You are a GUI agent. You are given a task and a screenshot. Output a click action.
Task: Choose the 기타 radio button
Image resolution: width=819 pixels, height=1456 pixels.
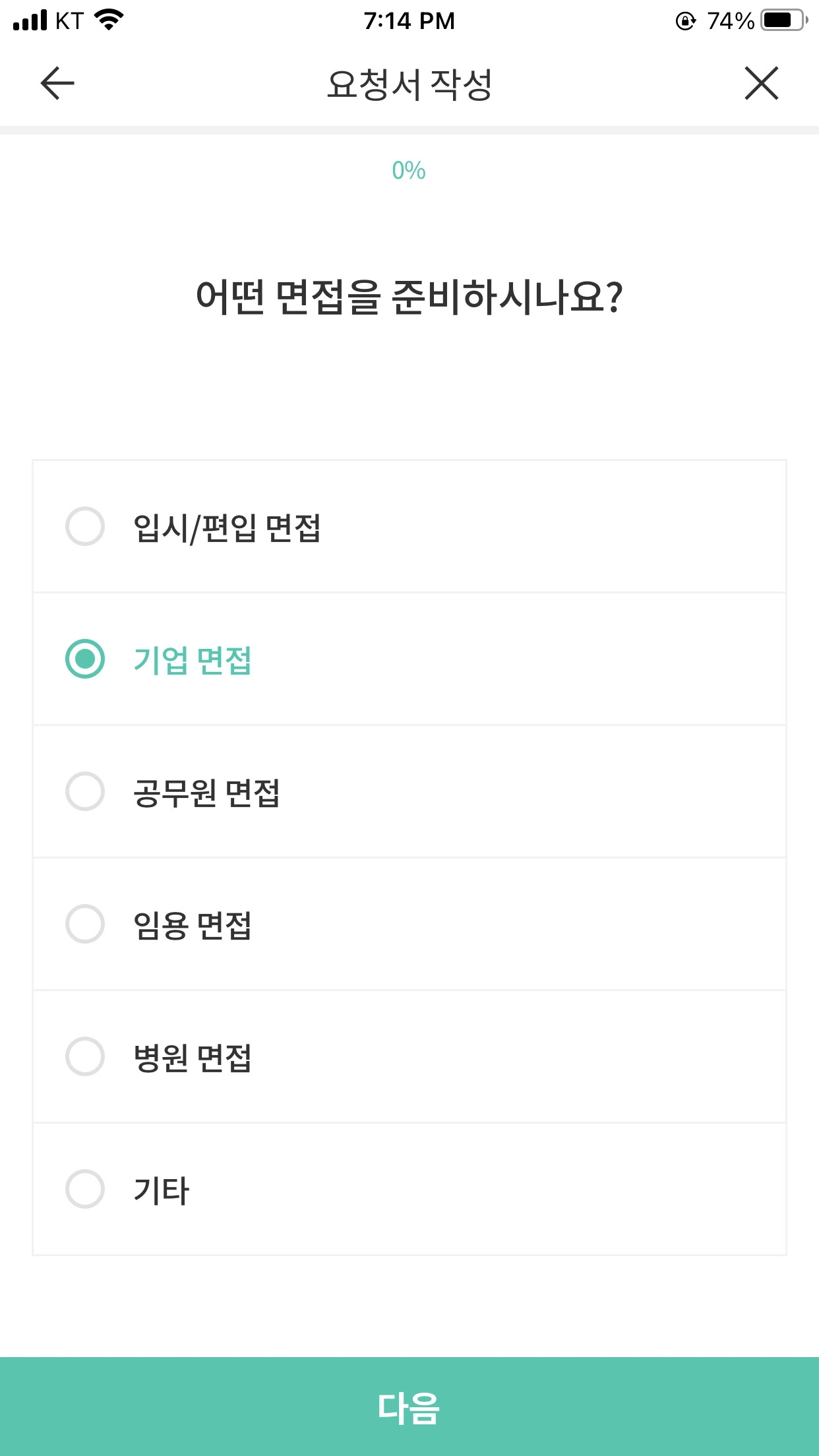(85, 1189)
